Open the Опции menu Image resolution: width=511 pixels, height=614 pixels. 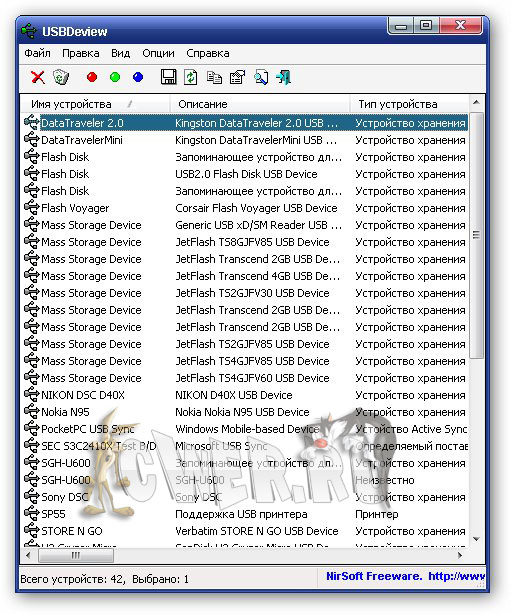pyautogui.click(x=158, y=53)
